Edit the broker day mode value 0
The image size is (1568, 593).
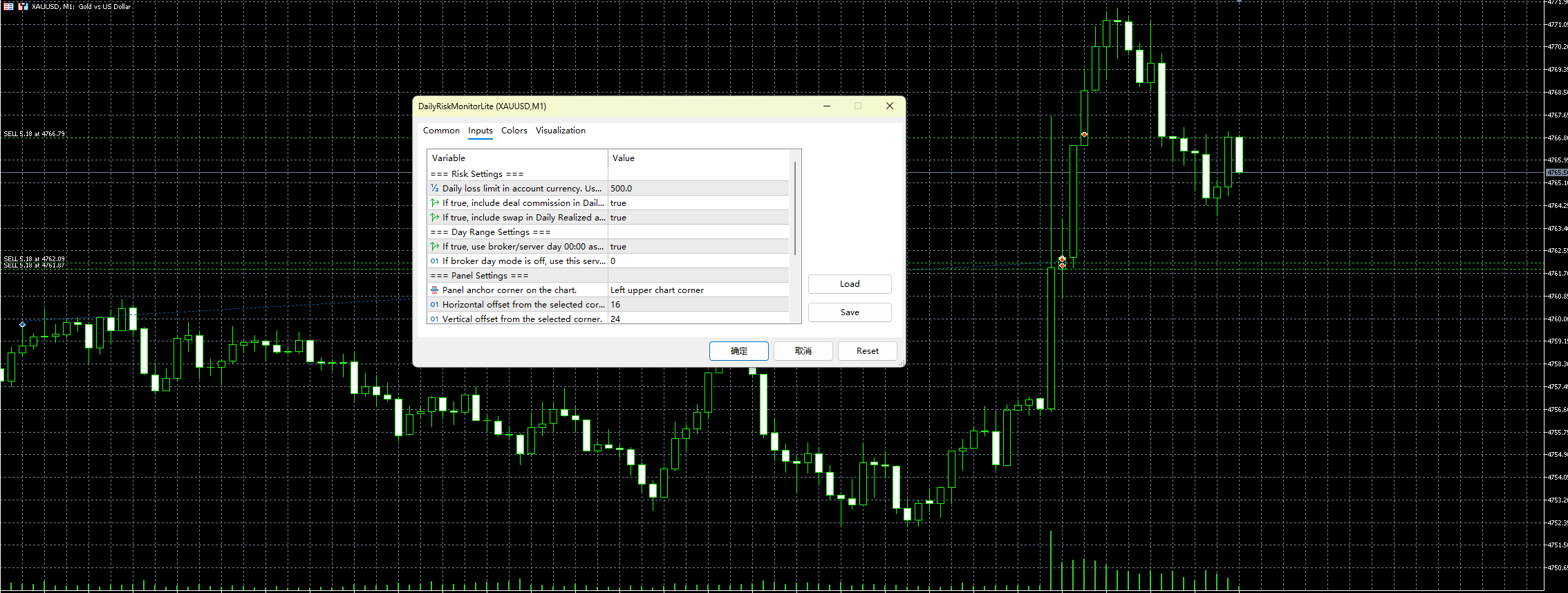coord(698,261)
